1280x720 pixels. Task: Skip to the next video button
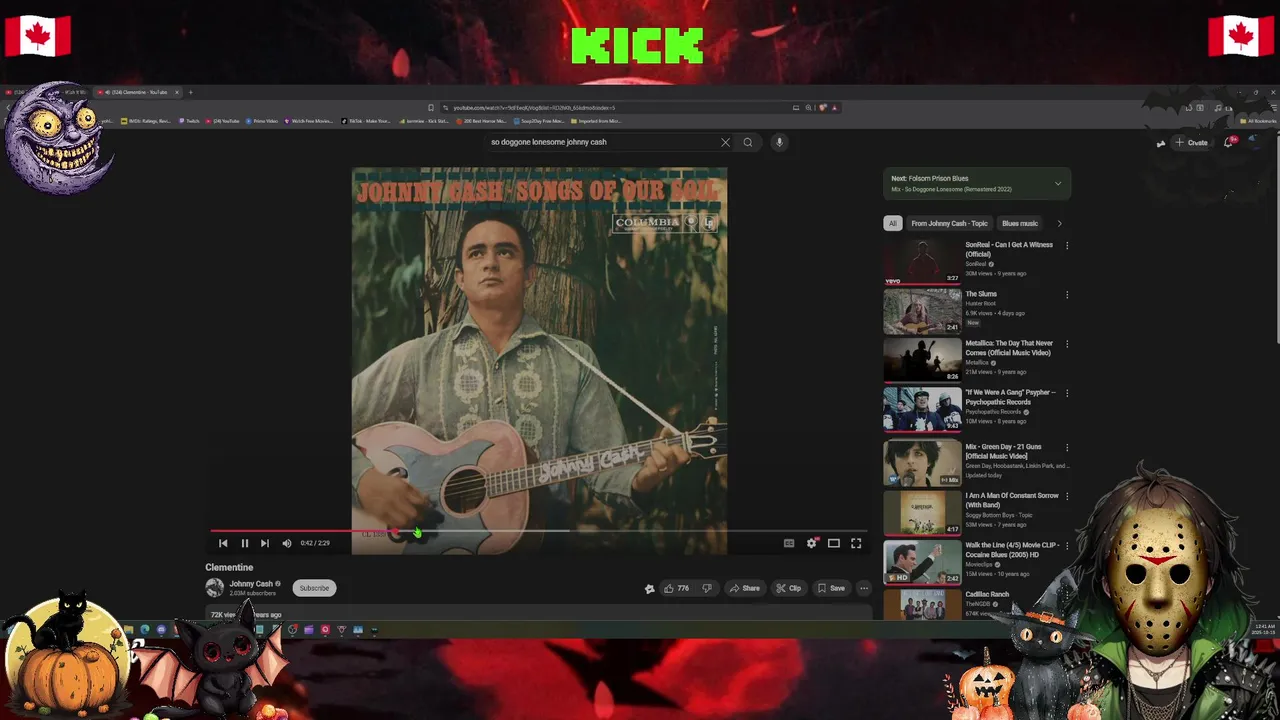click(264, 543)
